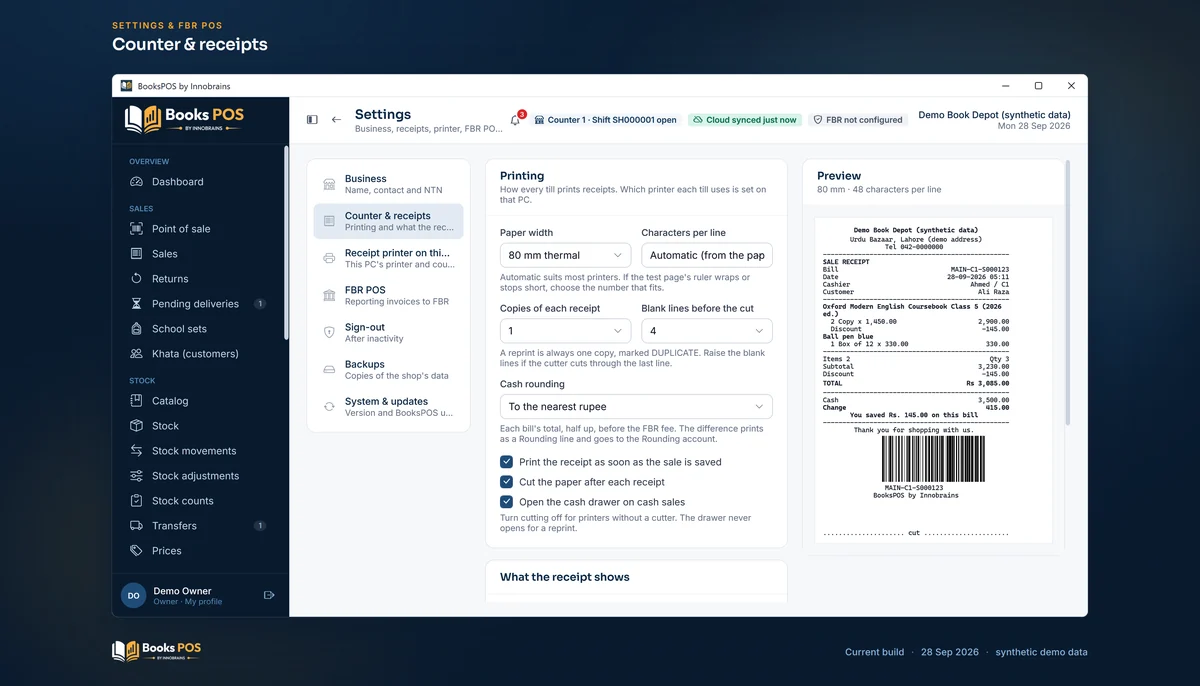Viewport: 1200px width, 686px height.
Task: Click Counter 1 shift open status
Action: pos(606,120)
